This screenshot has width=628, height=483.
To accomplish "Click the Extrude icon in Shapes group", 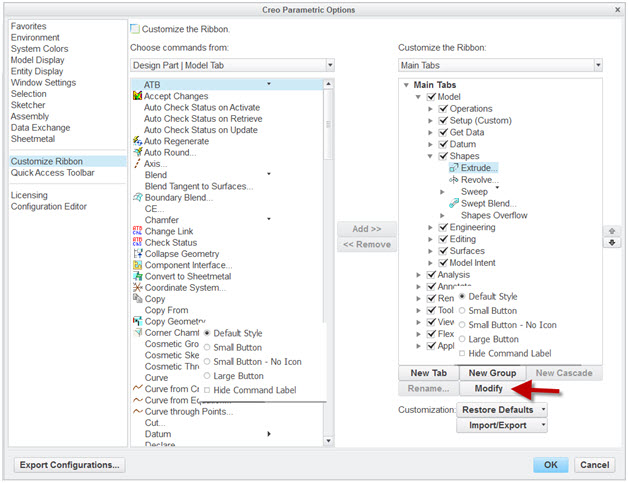I will coord(454,168).
